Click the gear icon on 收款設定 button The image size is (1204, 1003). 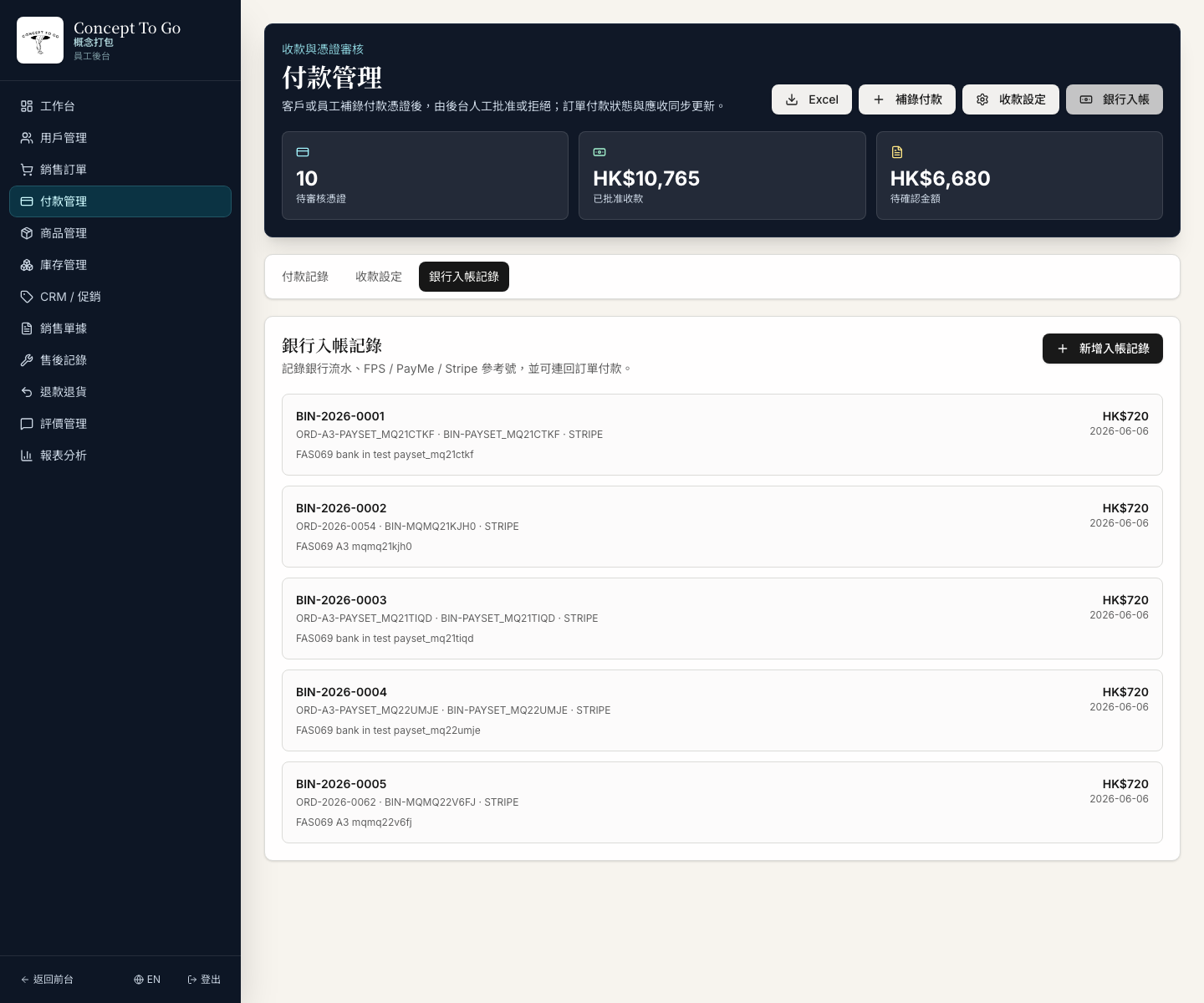coord(982,99)
